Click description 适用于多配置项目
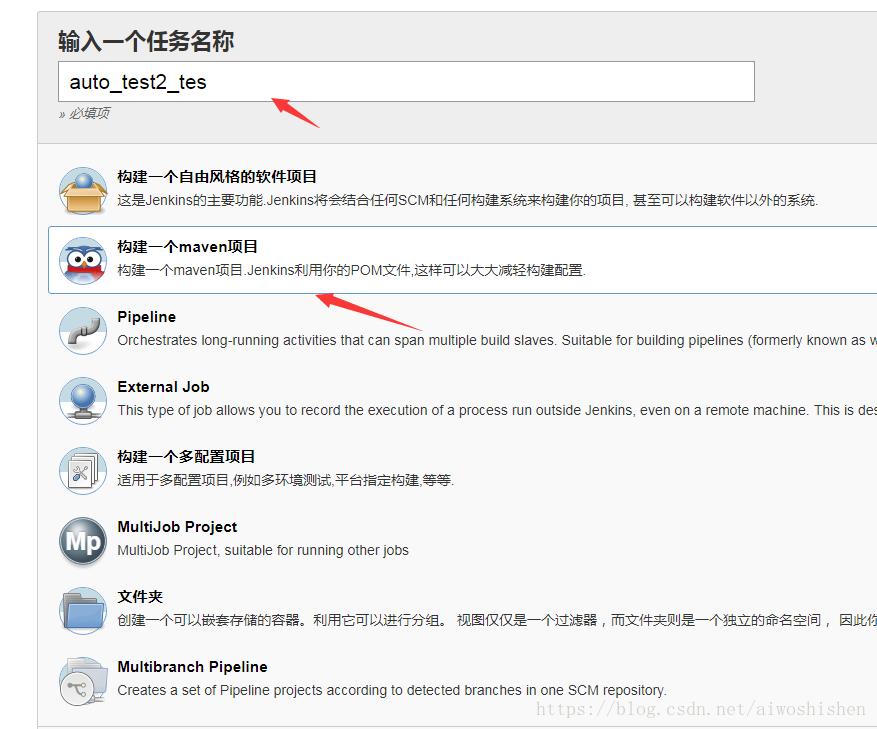 (285, 480)
